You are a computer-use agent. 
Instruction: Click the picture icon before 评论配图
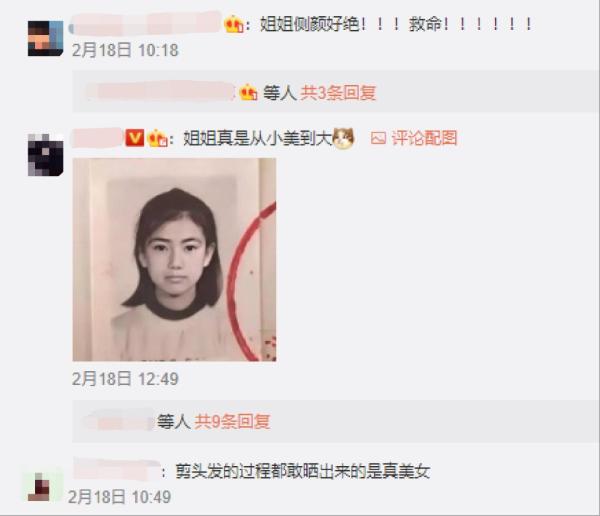(x=378, y=138)
